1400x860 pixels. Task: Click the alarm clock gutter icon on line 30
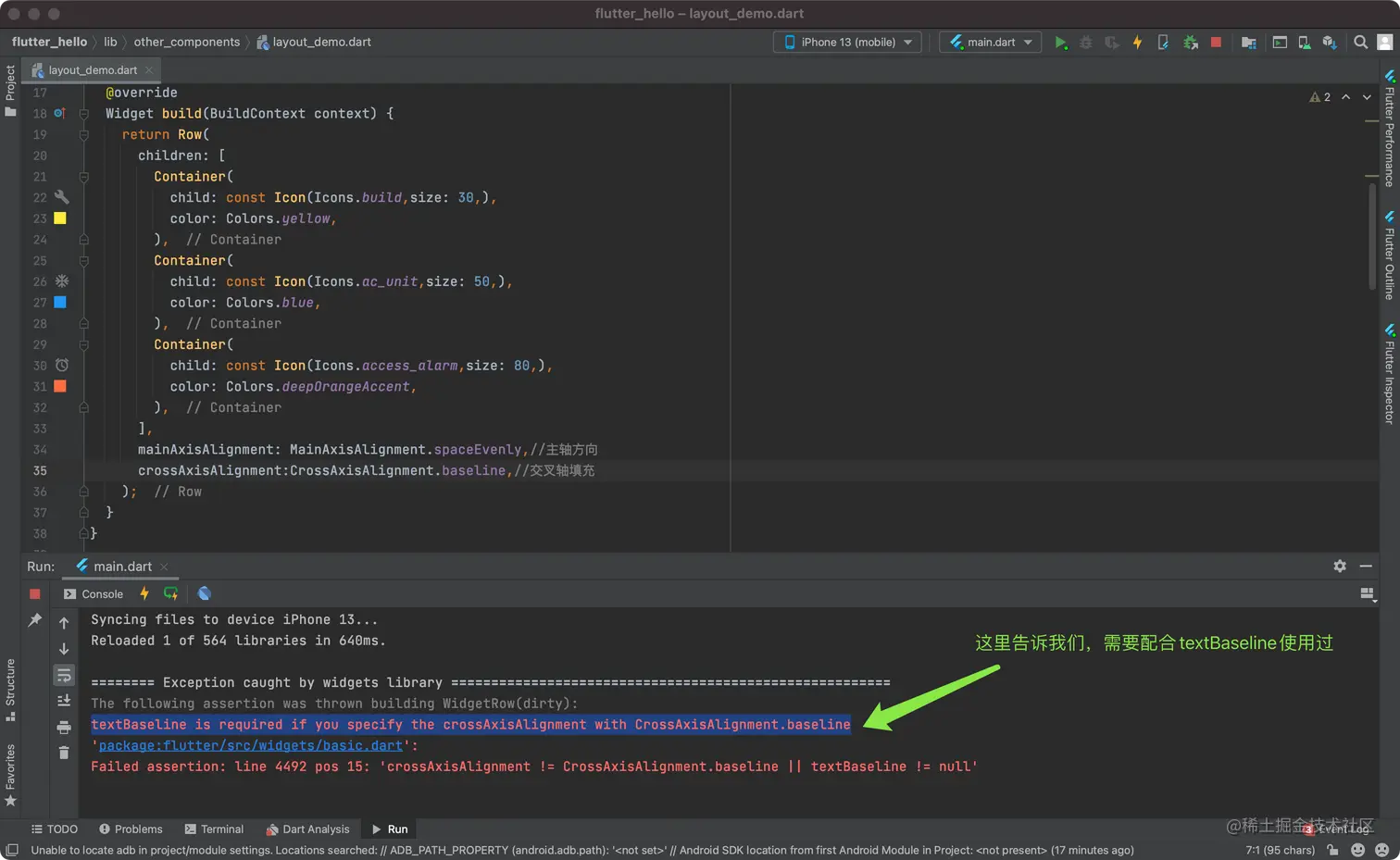point(61,366)
